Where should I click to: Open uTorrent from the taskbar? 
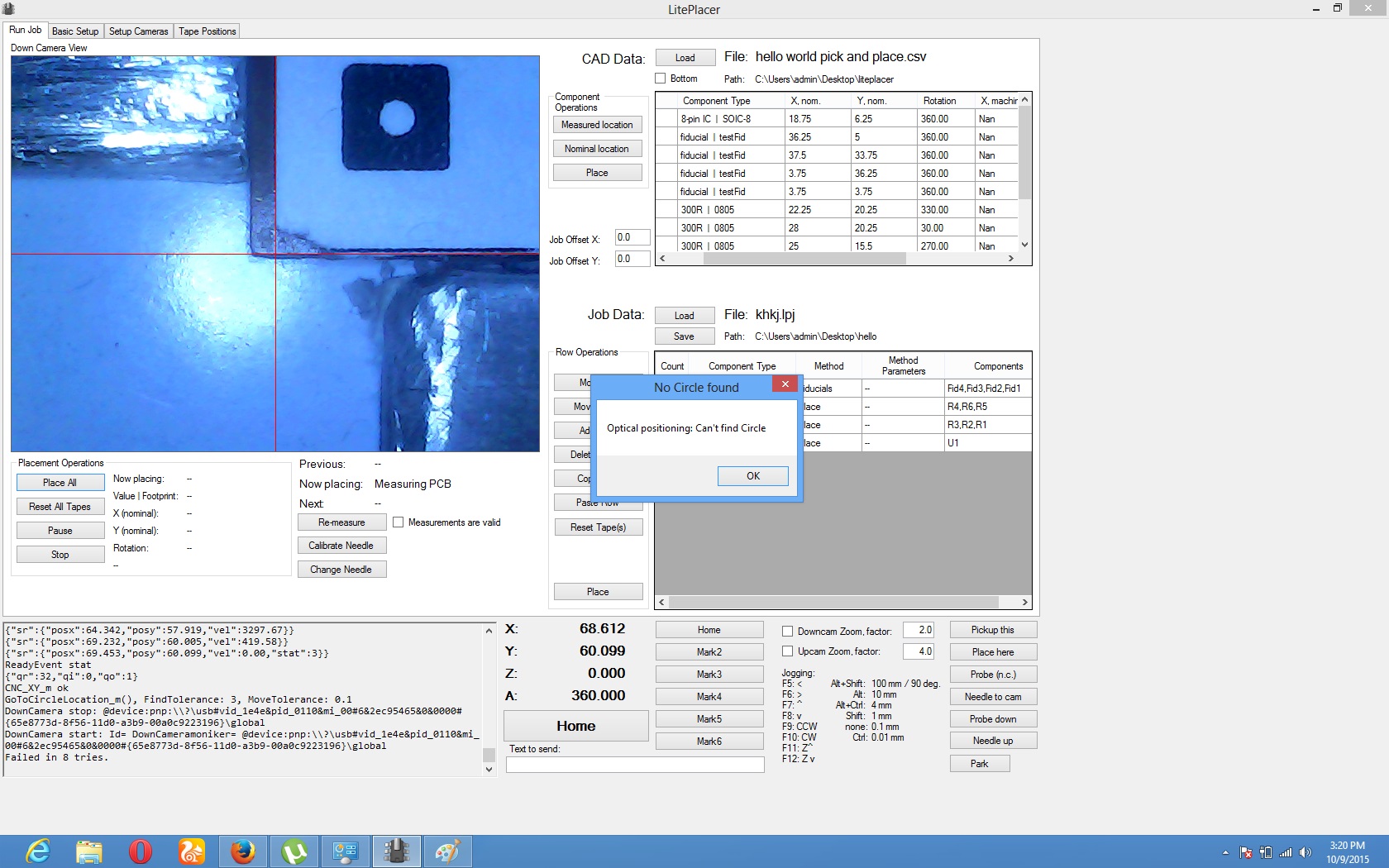click(294, 851)
